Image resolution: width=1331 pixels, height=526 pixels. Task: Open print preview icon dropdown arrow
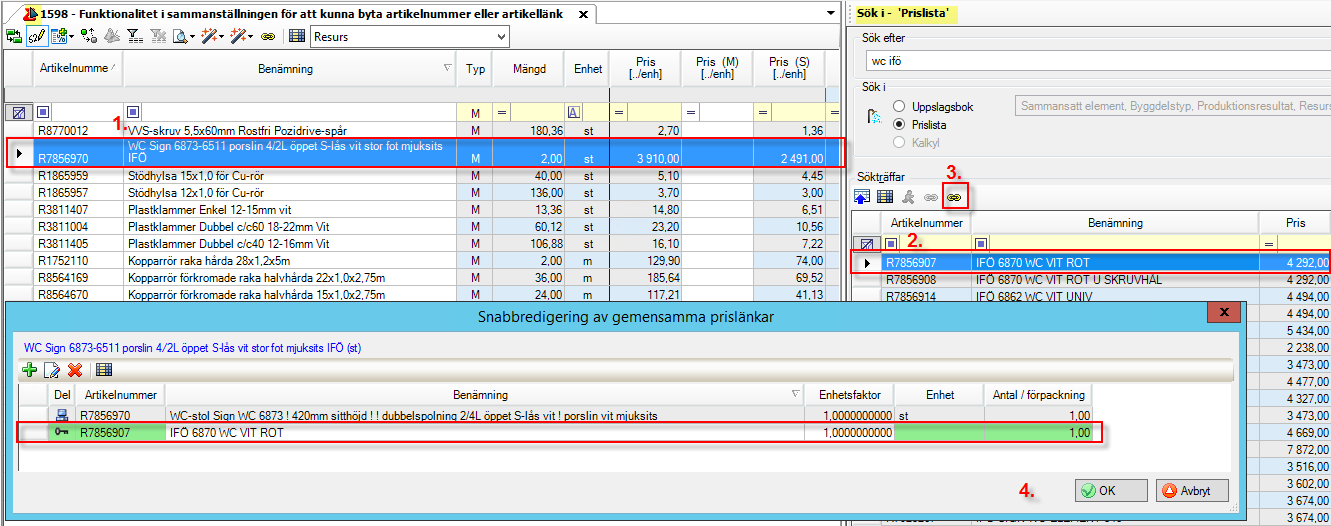point(191,38)
